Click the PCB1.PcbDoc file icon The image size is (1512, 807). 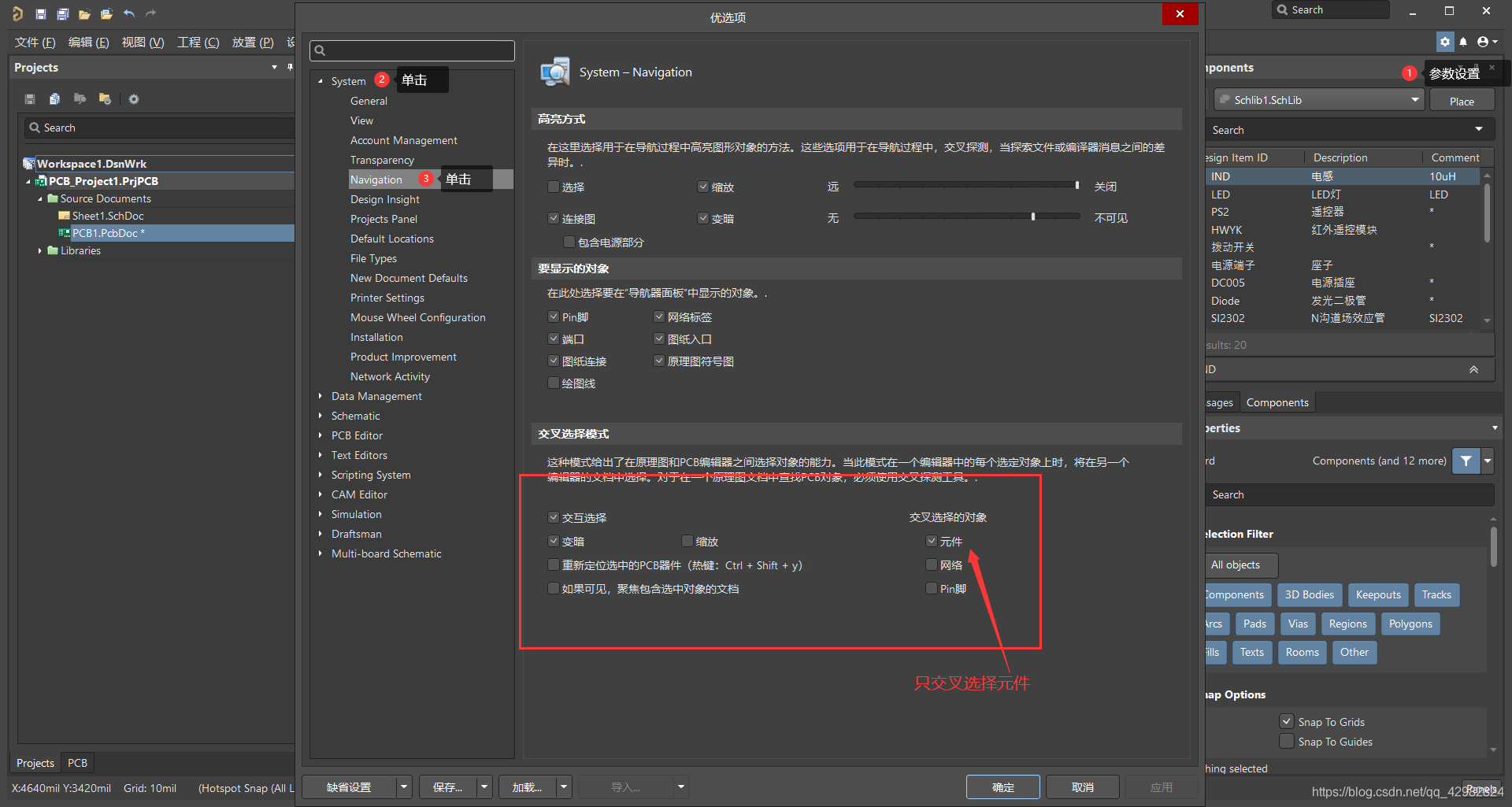coord(65,233)
